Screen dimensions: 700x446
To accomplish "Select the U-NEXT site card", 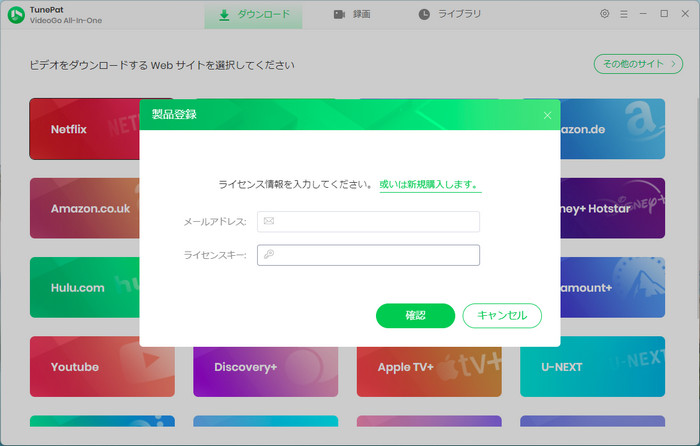I will [592, 367].
